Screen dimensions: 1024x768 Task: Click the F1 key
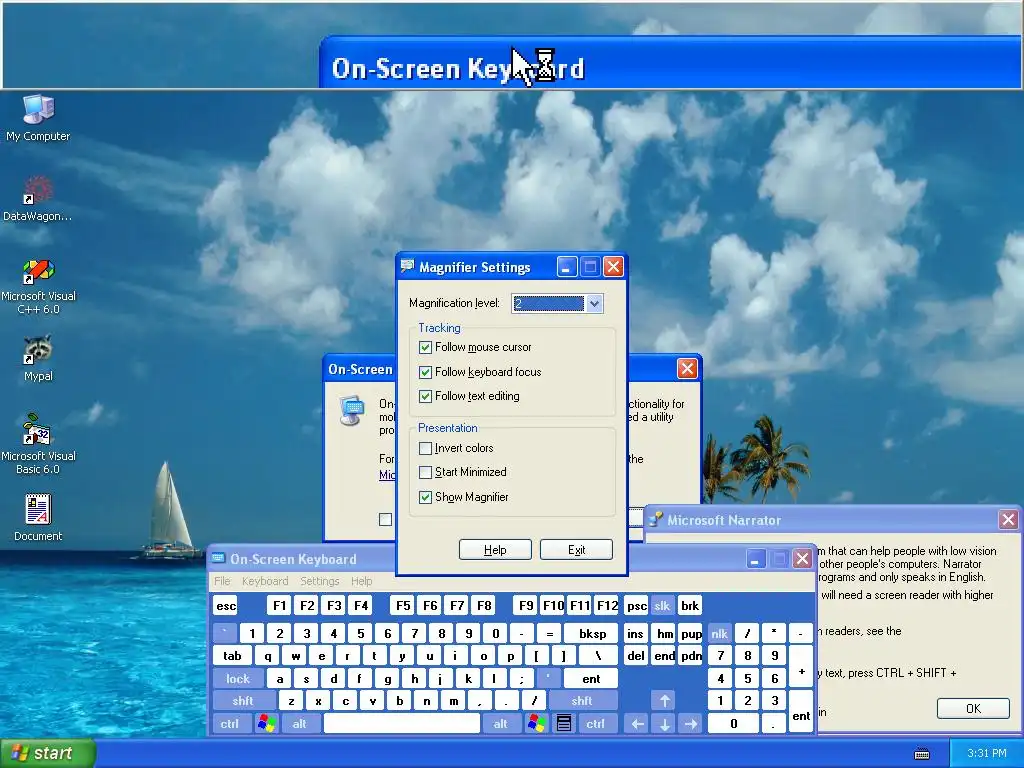click(x=280, y=606)
